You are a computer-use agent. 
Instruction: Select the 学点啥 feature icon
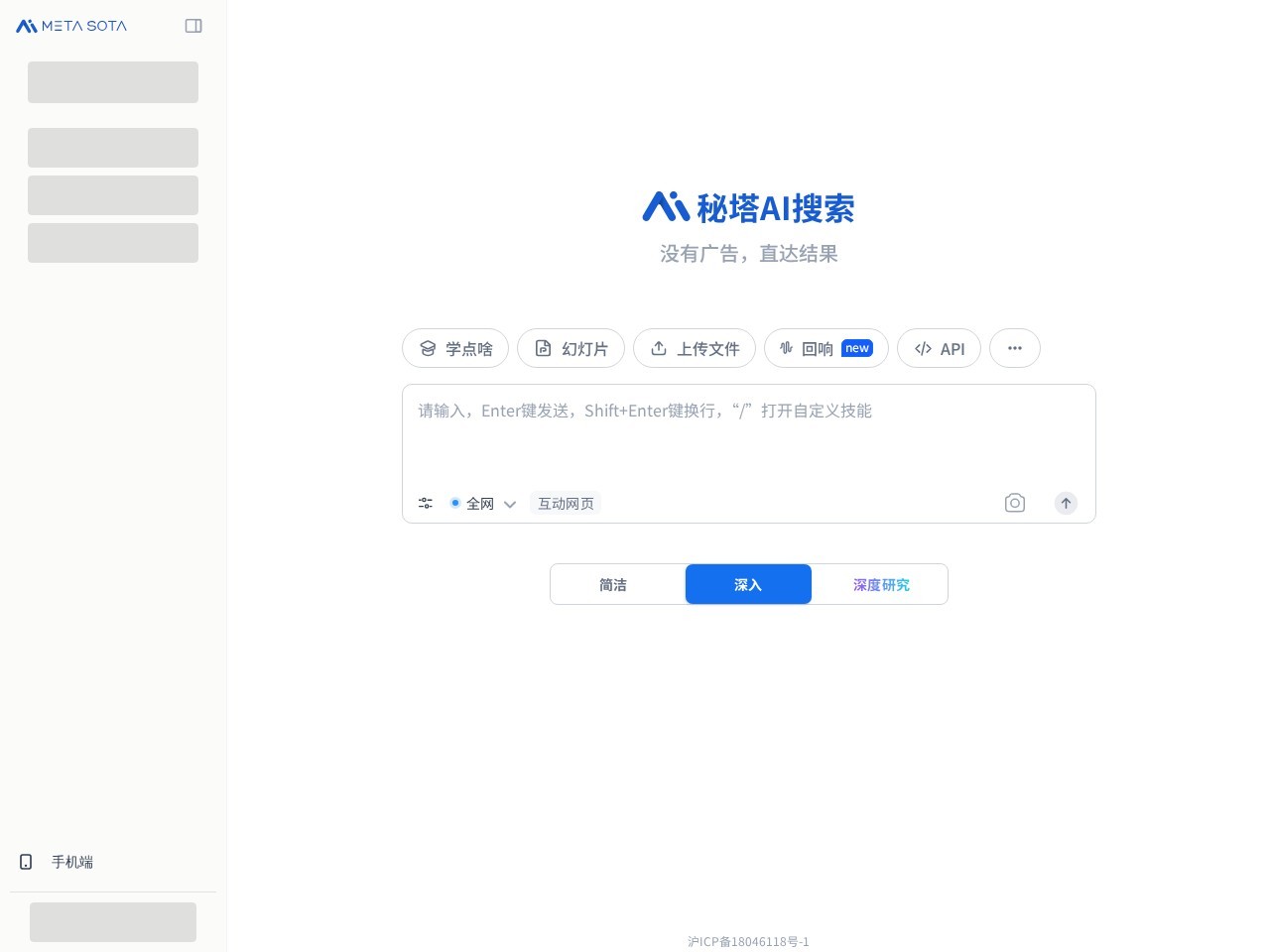pyautogui.click(x=428, y=348)
